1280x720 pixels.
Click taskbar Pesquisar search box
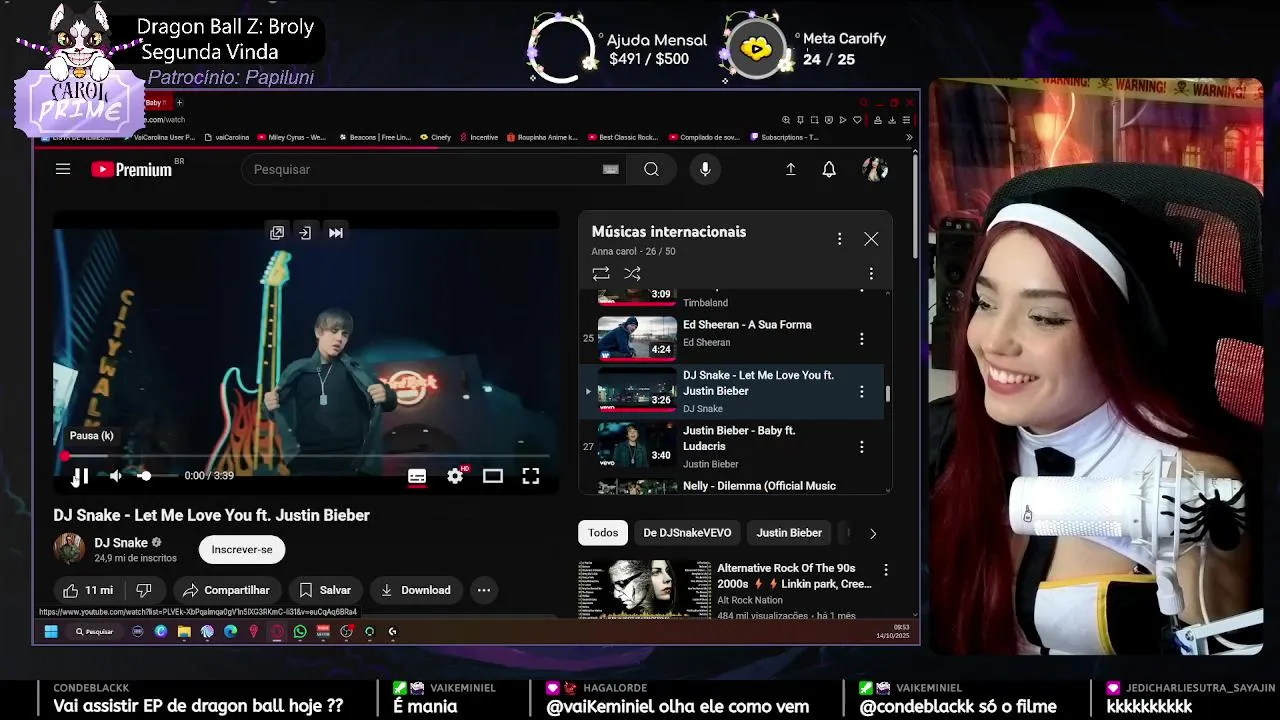(95, 631)
